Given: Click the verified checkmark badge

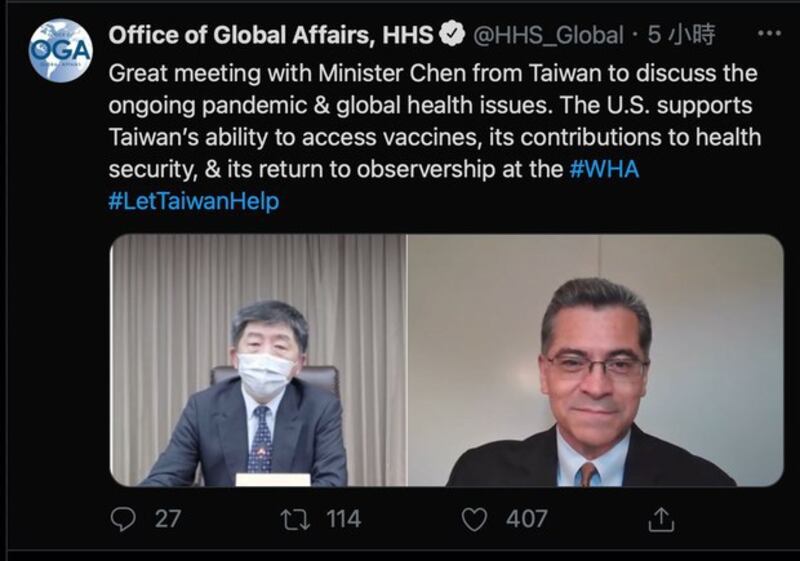Looking at the screenshot, I should [x=452, y=35].
